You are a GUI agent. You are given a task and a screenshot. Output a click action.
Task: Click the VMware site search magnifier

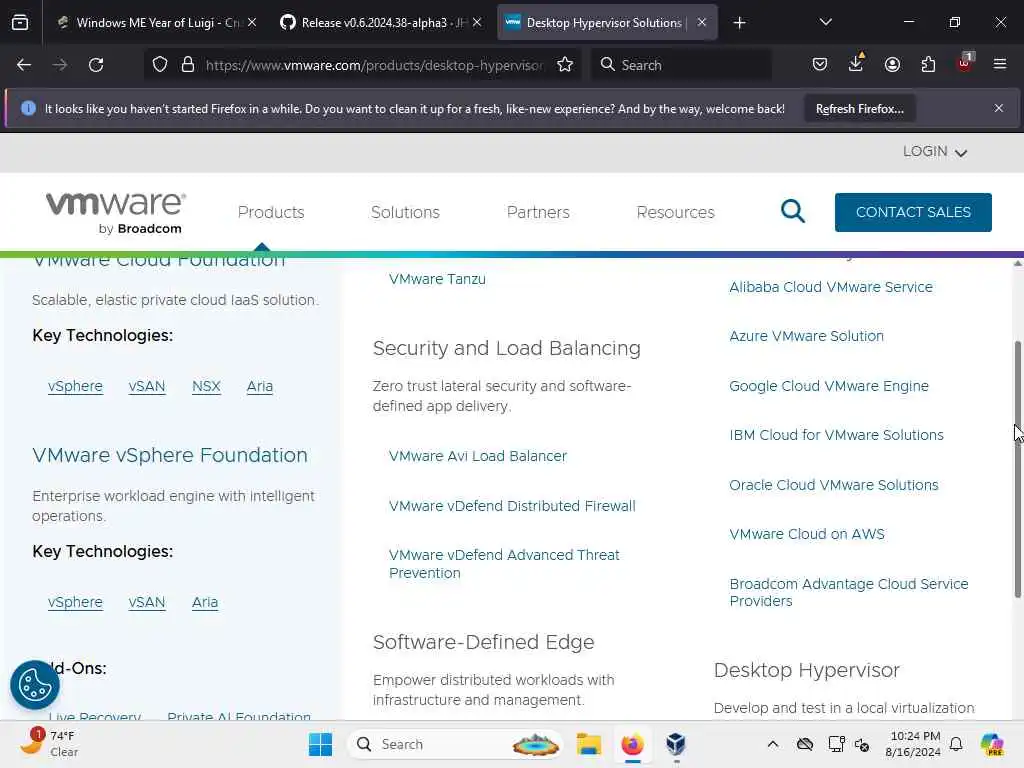[x=793, y=212]
